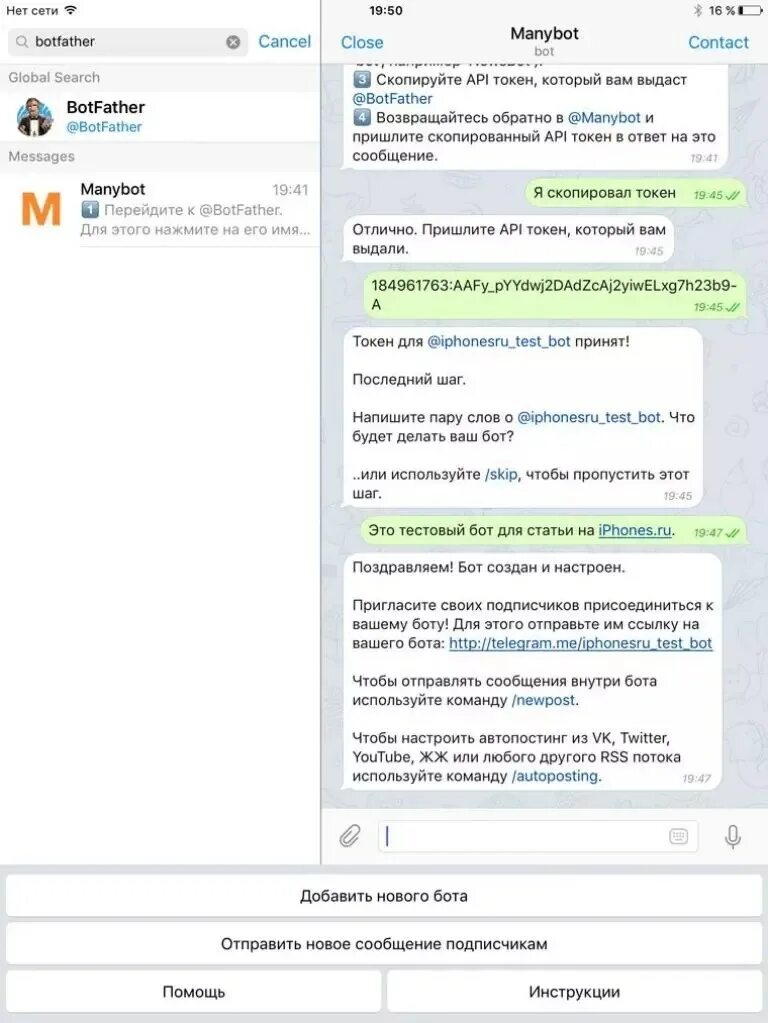
Task: Open the Manybot orange M avatar chat
Action: coord(40,209)
